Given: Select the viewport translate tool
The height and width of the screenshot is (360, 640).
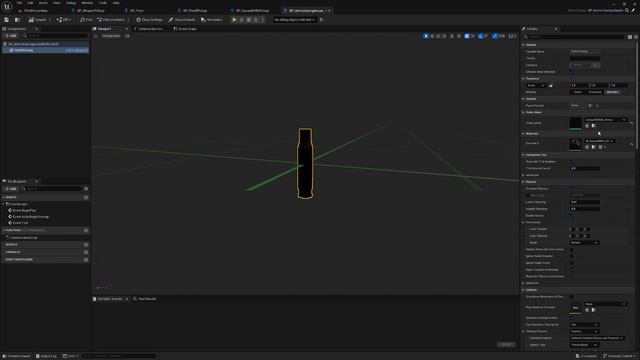Looking at the screenshot, I should coord(432,36).
